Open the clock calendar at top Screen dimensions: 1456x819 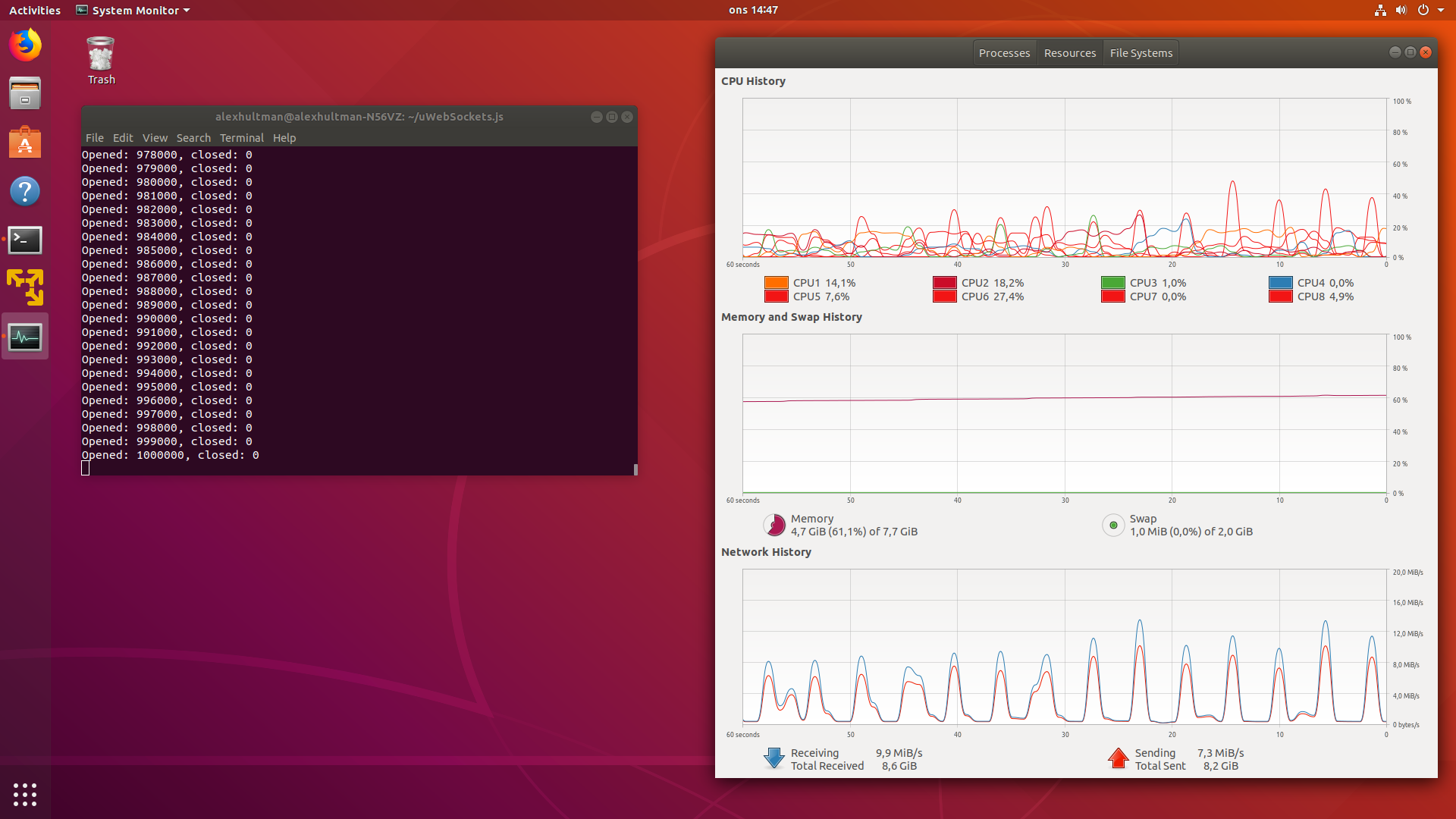pos(753,11)
